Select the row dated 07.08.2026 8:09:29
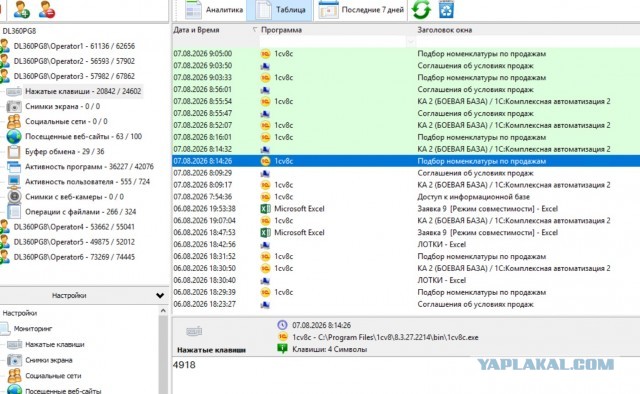The image size is (640, 394). [x=406, y=173]
